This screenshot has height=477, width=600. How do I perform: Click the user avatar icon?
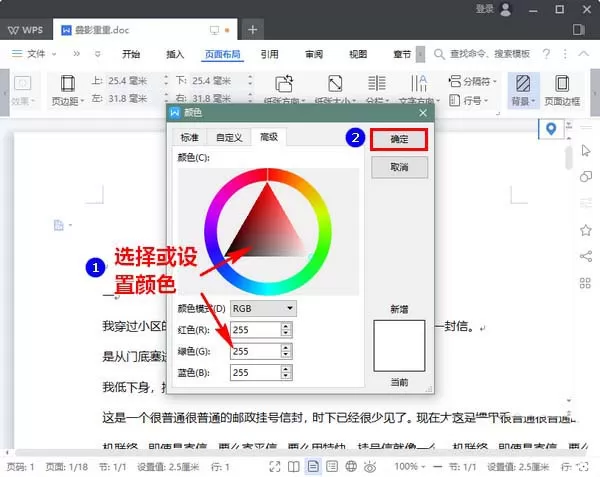tap(505, 9)
